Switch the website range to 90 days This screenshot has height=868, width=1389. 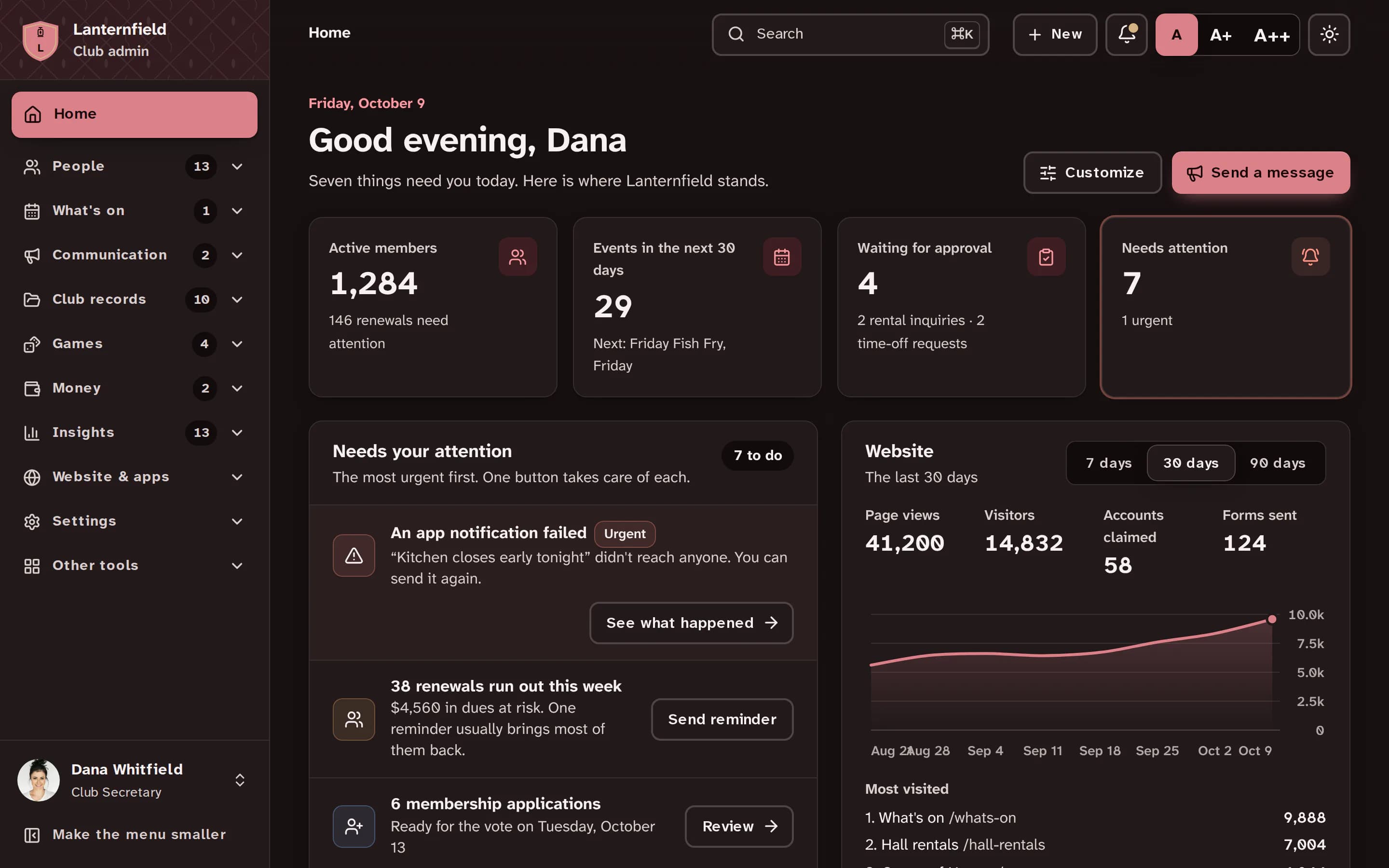coord(1277,463)
